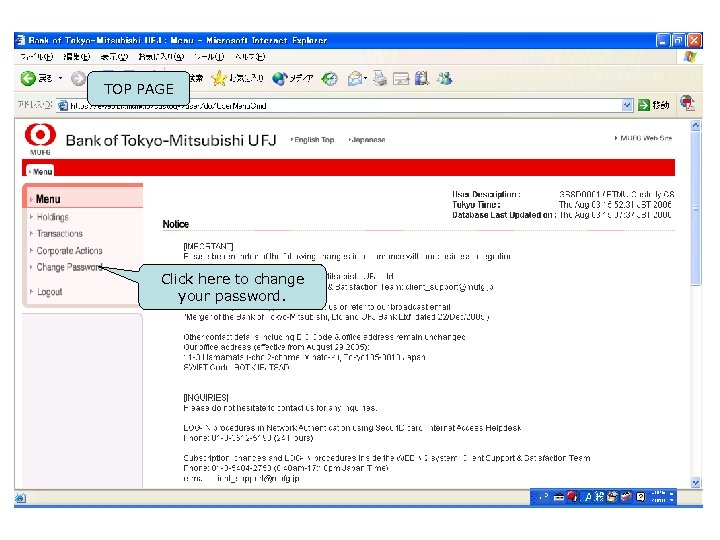Screen dimensions: 720x540
Task: Open the ツール (Tools) menu
Action: point(209,57)
